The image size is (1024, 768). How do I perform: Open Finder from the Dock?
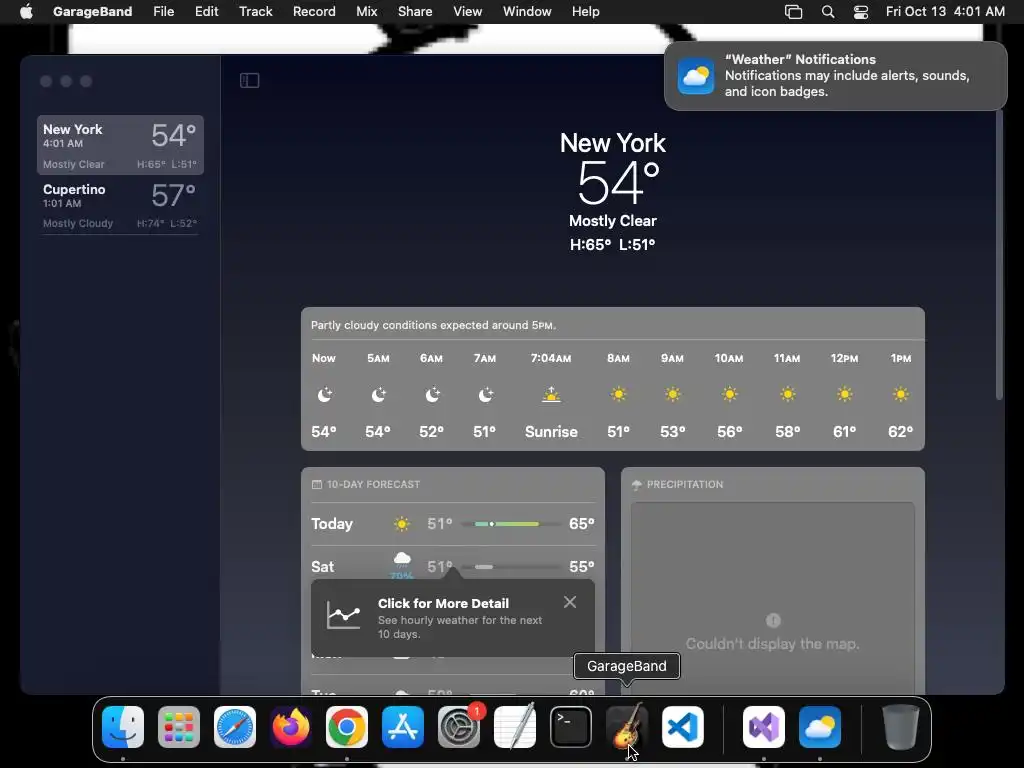(x=123, y=727)
